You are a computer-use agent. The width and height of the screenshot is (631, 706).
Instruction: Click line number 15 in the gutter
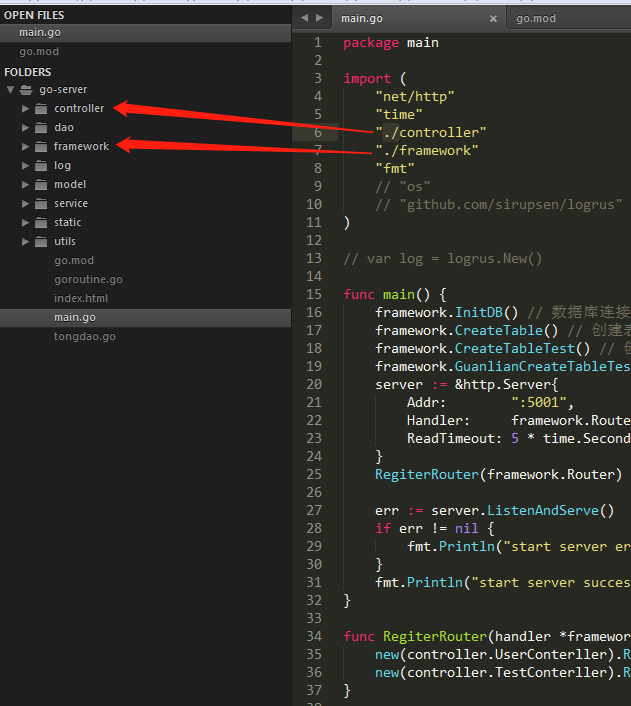click(x=316, y=294)
